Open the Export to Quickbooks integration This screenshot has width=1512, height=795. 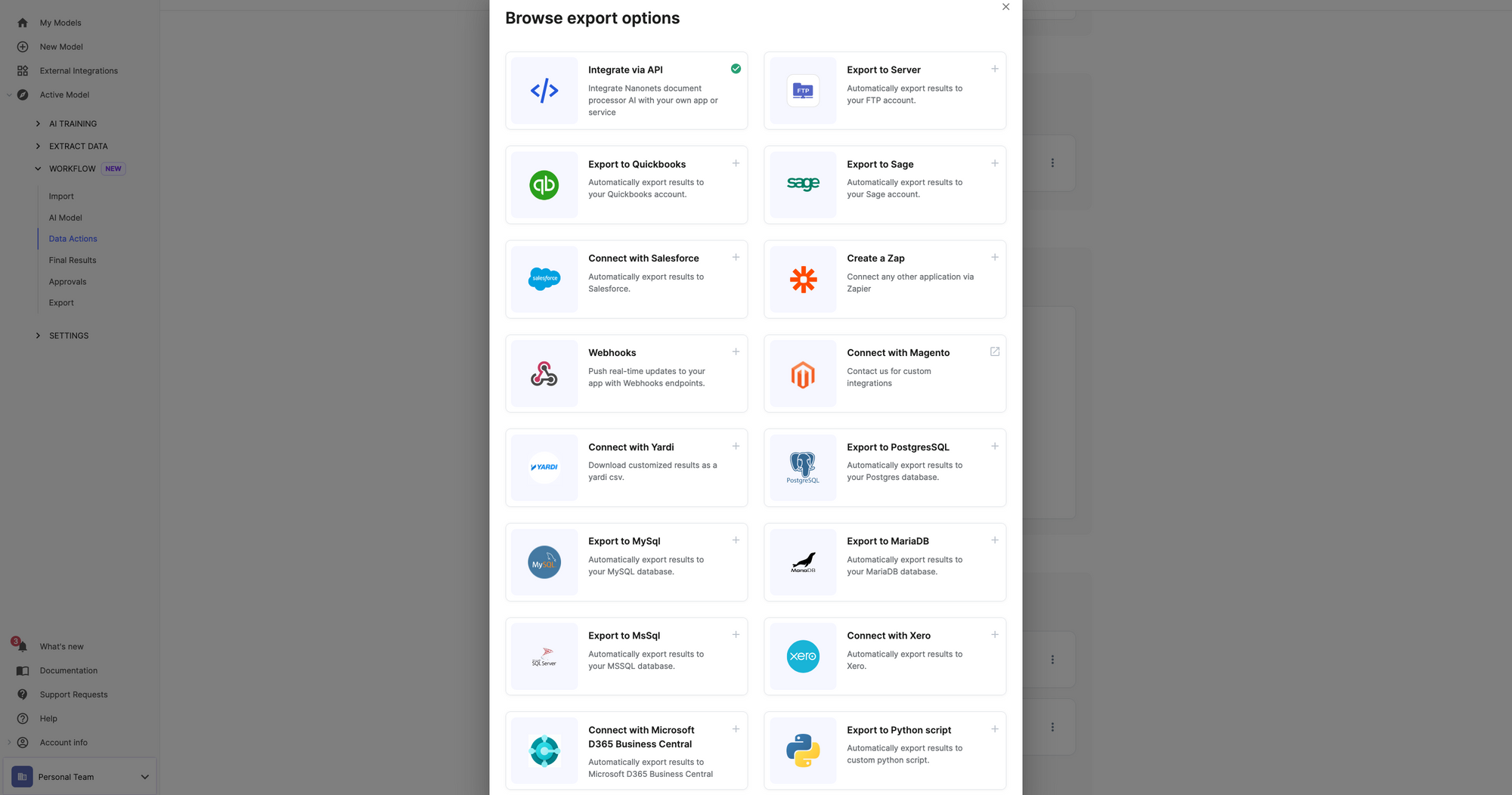(626, 184)
